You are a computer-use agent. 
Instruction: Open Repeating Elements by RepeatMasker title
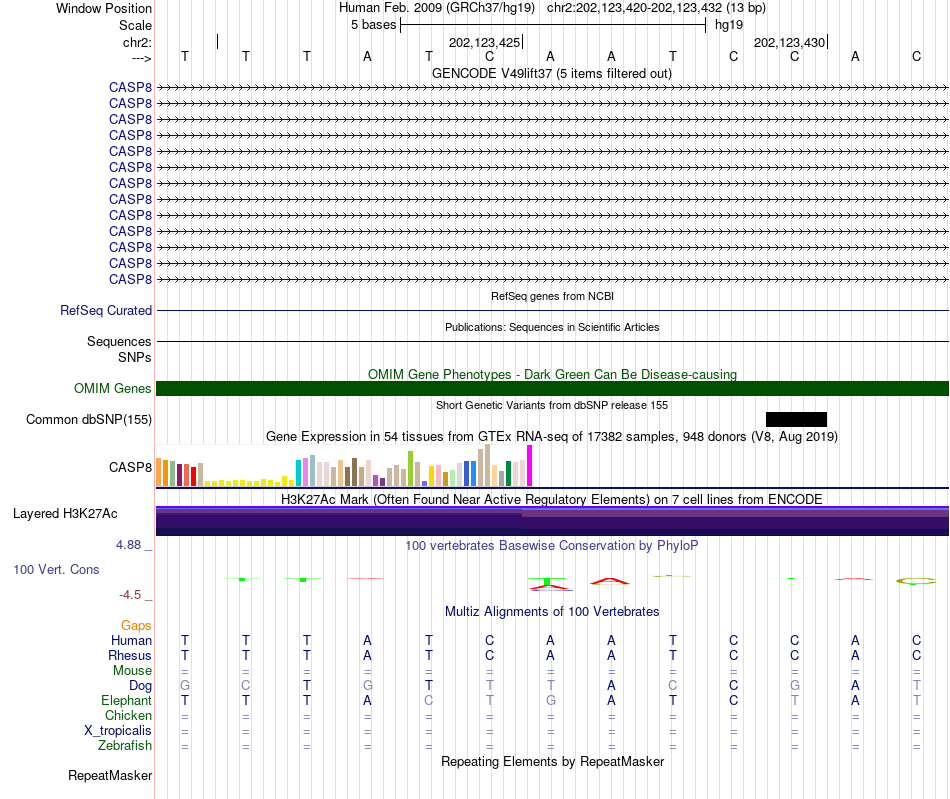[552, 761]
